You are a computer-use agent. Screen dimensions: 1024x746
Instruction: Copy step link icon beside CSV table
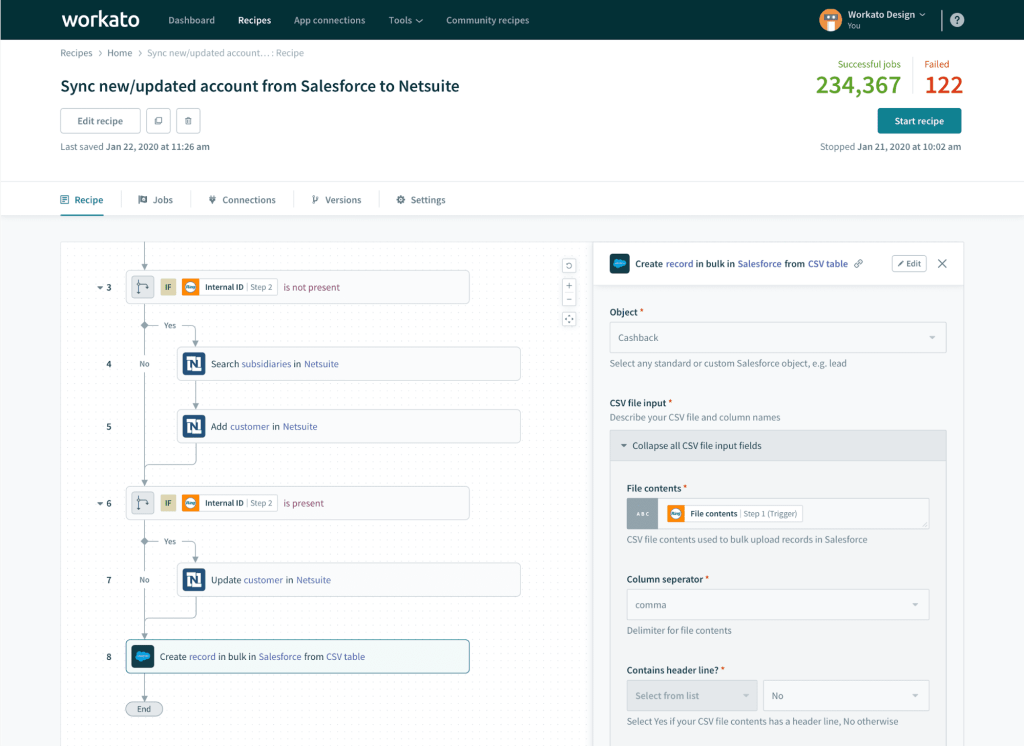859,264
